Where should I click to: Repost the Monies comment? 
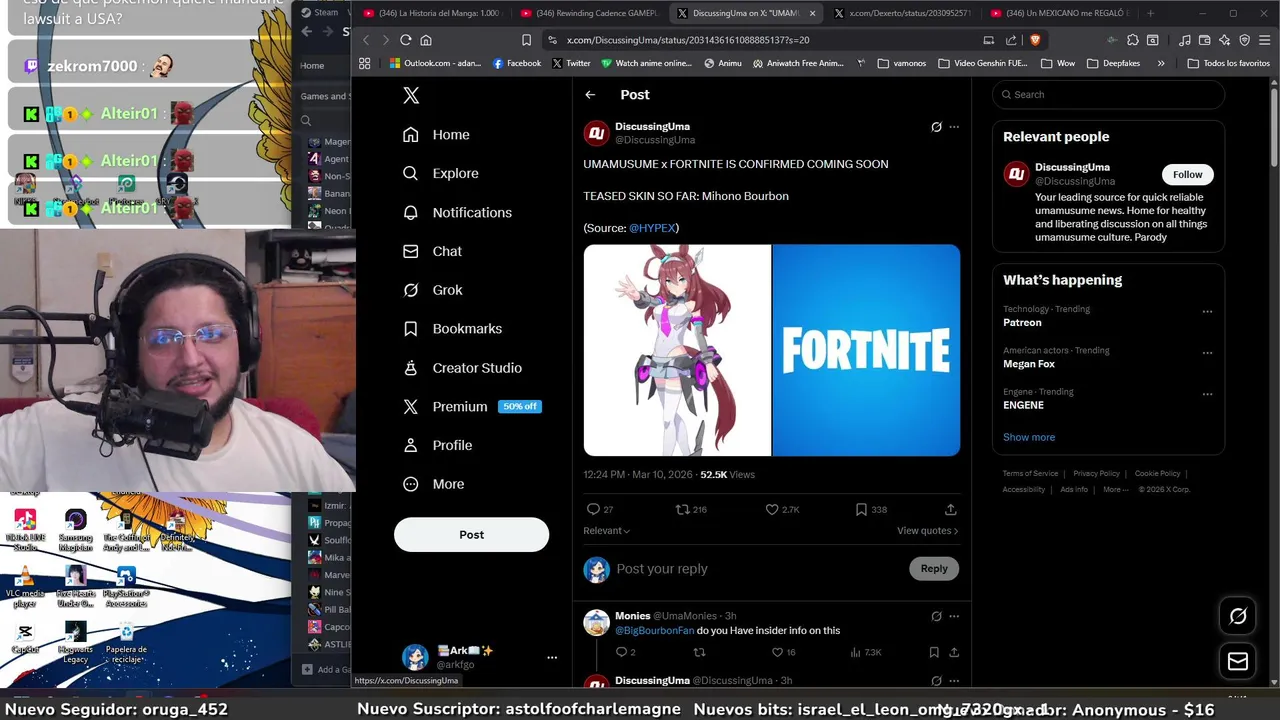[699, 653]
